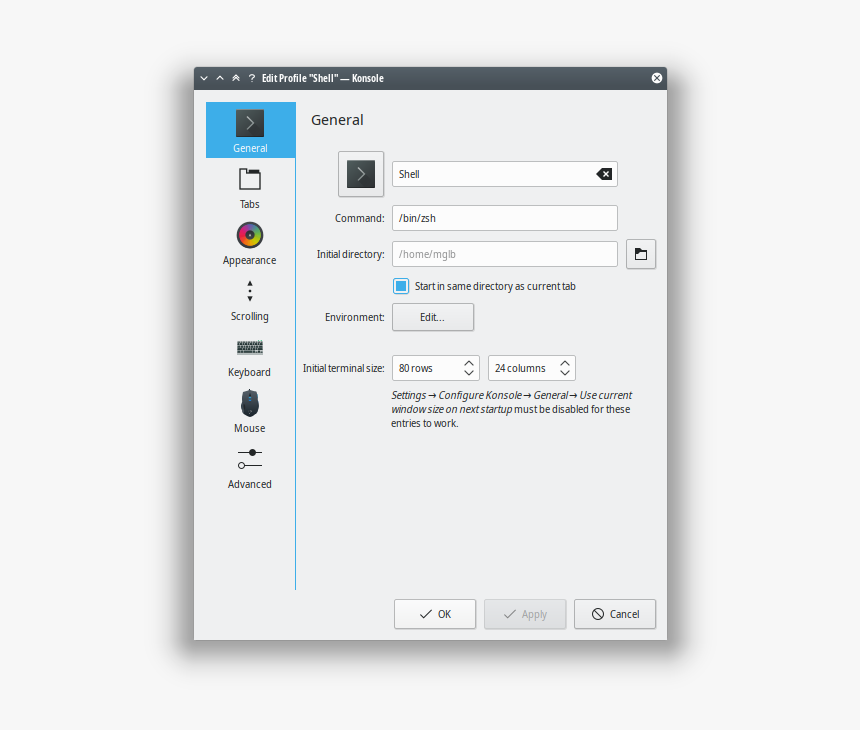Switch to the Appearance settings
860x730 pixels.
(249, 244)
